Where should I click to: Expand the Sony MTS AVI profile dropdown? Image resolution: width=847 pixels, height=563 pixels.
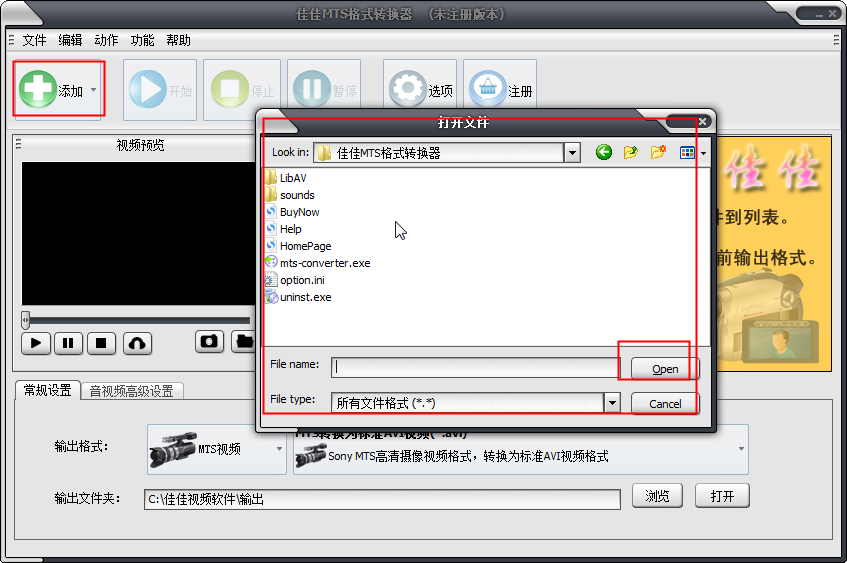741,449
